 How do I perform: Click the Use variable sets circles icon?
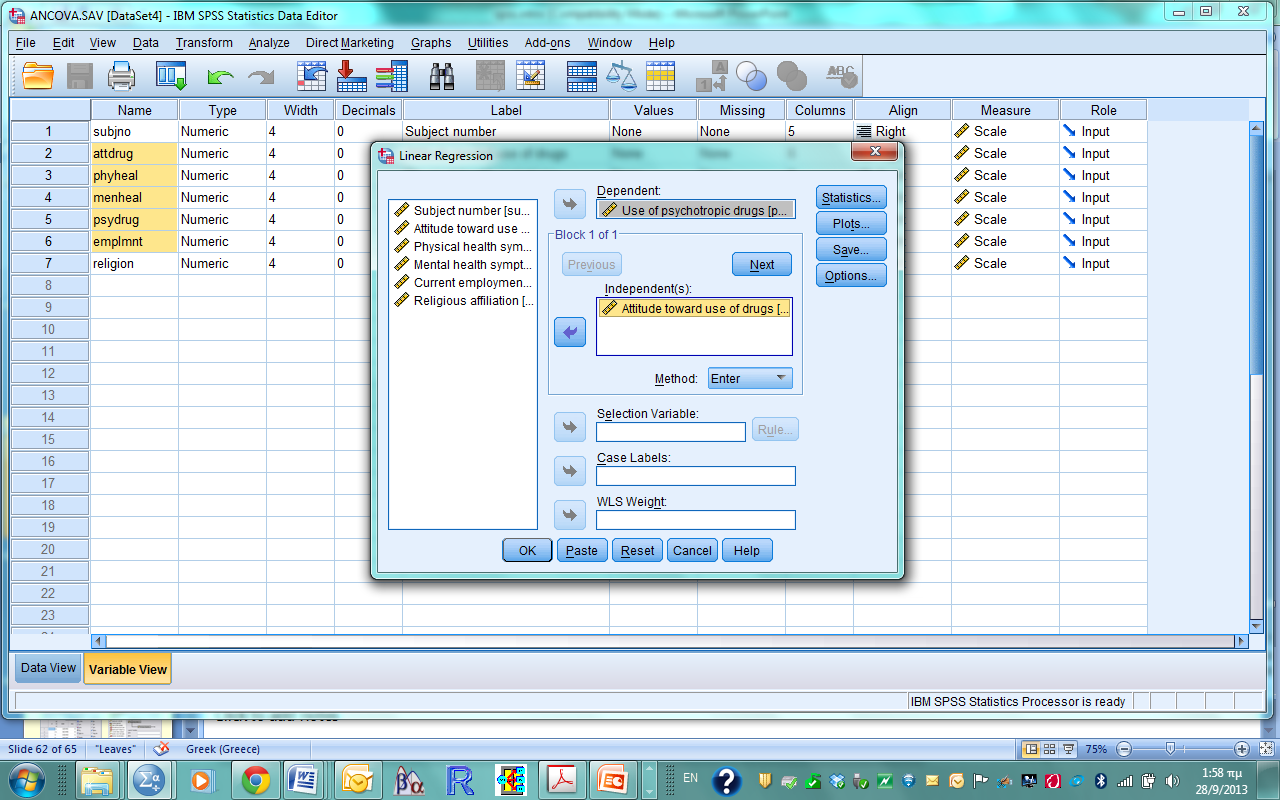pos(751,76)
